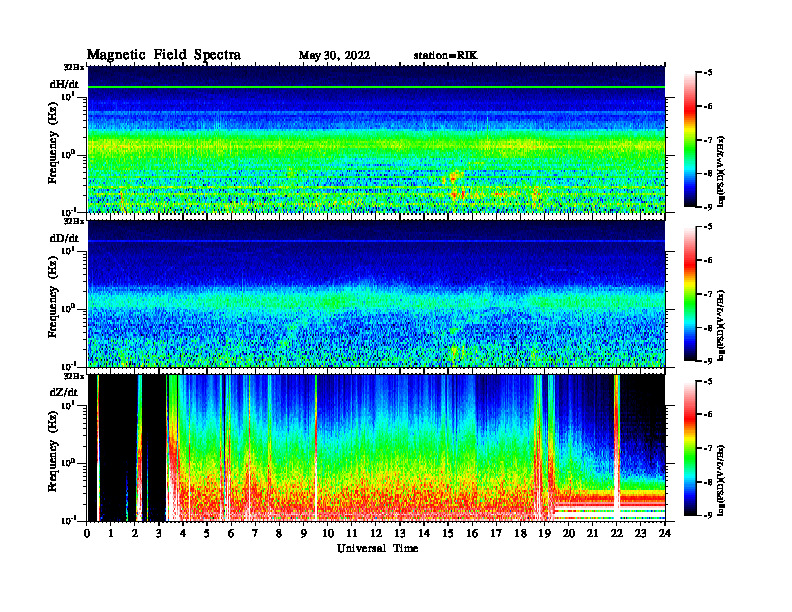Click the "dH/dt" panel label
The width and height of the screenshot is (792, 612).
[x=64, y=84]
